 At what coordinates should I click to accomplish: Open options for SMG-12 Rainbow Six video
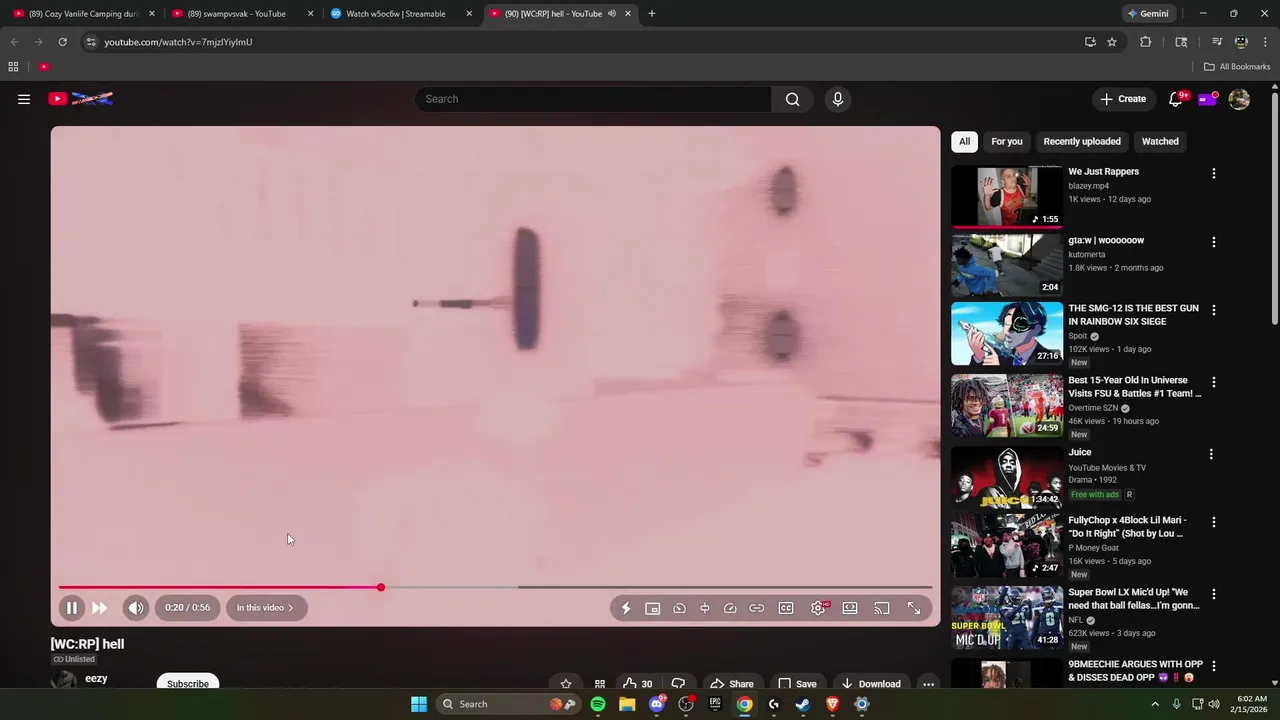click(1214, 310)
